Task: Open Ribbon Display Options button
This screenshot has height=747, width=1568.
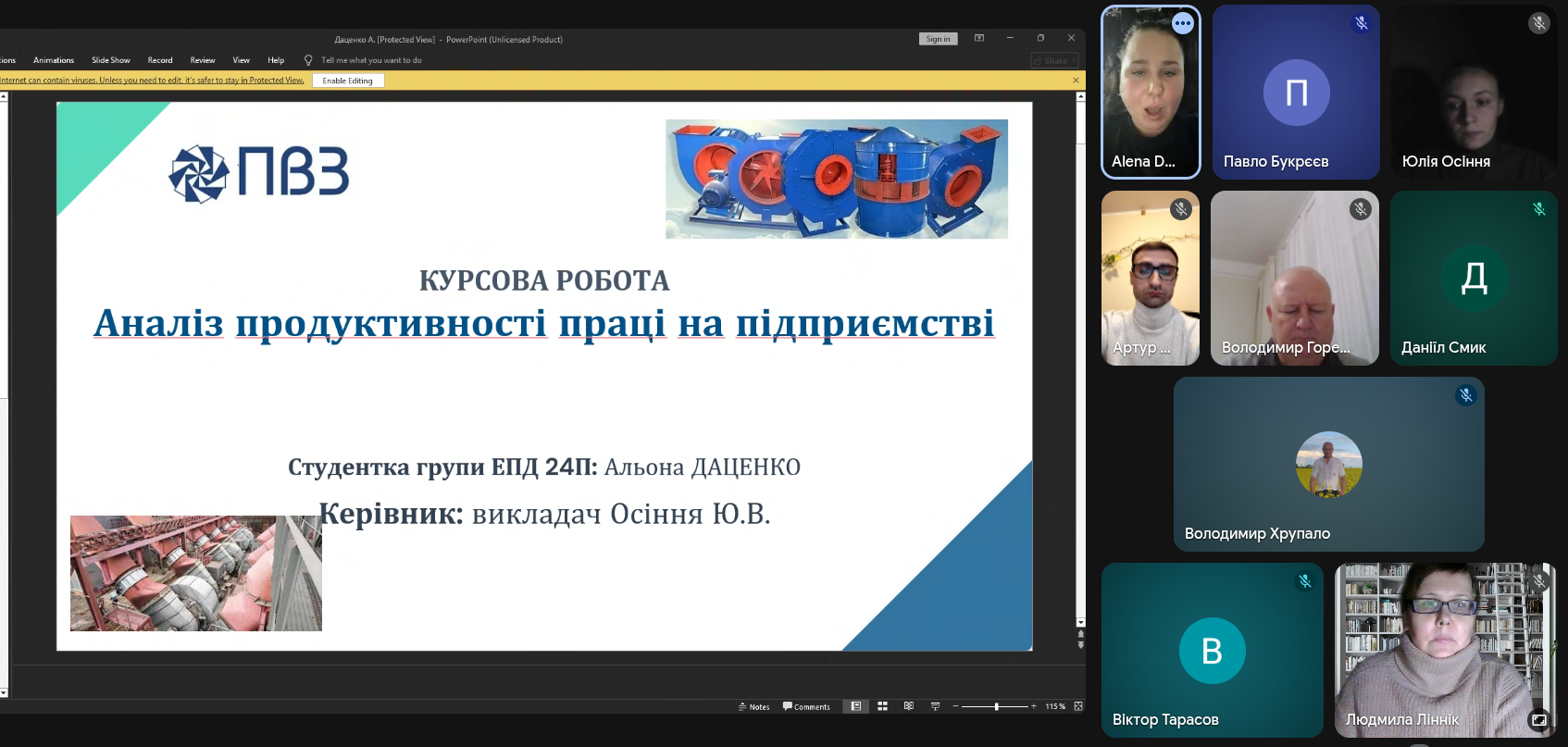Action: point(978,38)
